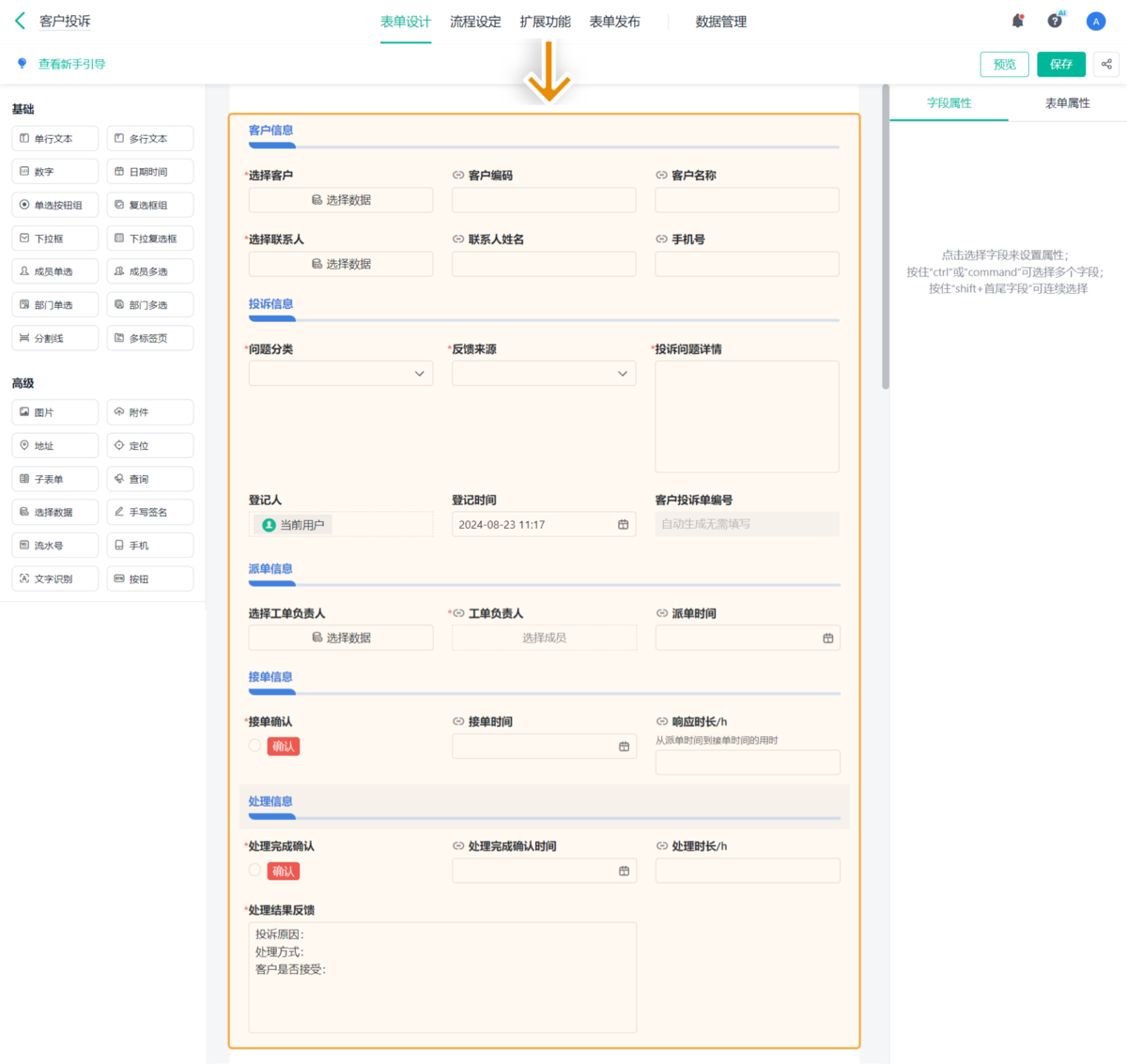
Task: Add a 单选按钮组 field
Action: click(55, 205)
